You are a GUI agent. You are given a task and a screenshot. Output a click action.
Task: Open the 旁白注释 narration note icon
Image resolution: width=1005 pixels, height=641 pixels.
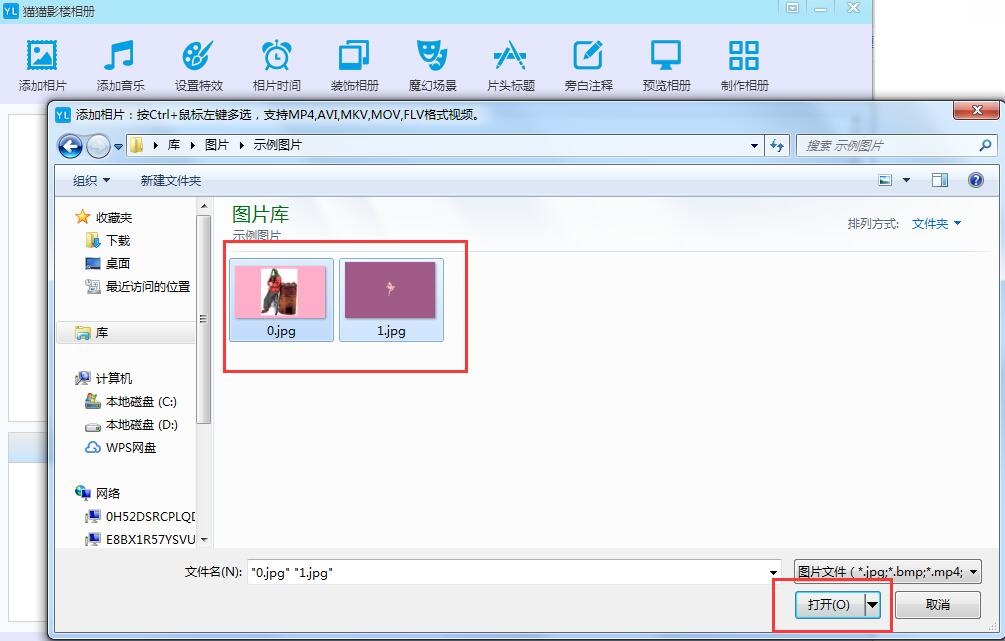tap(588, 56)
